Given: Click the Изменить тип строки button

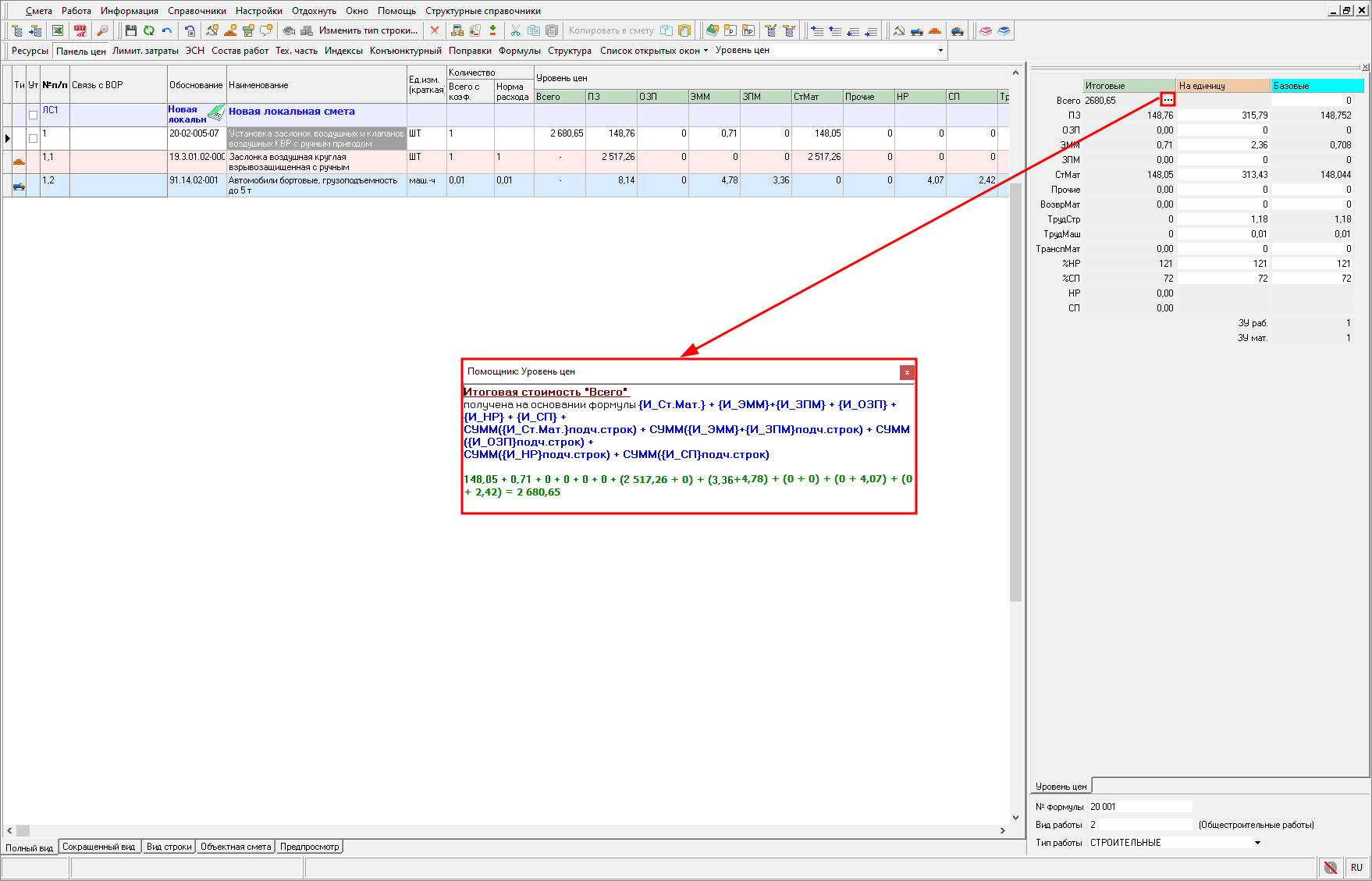Looking at the screenshot, I should (368, 30).
